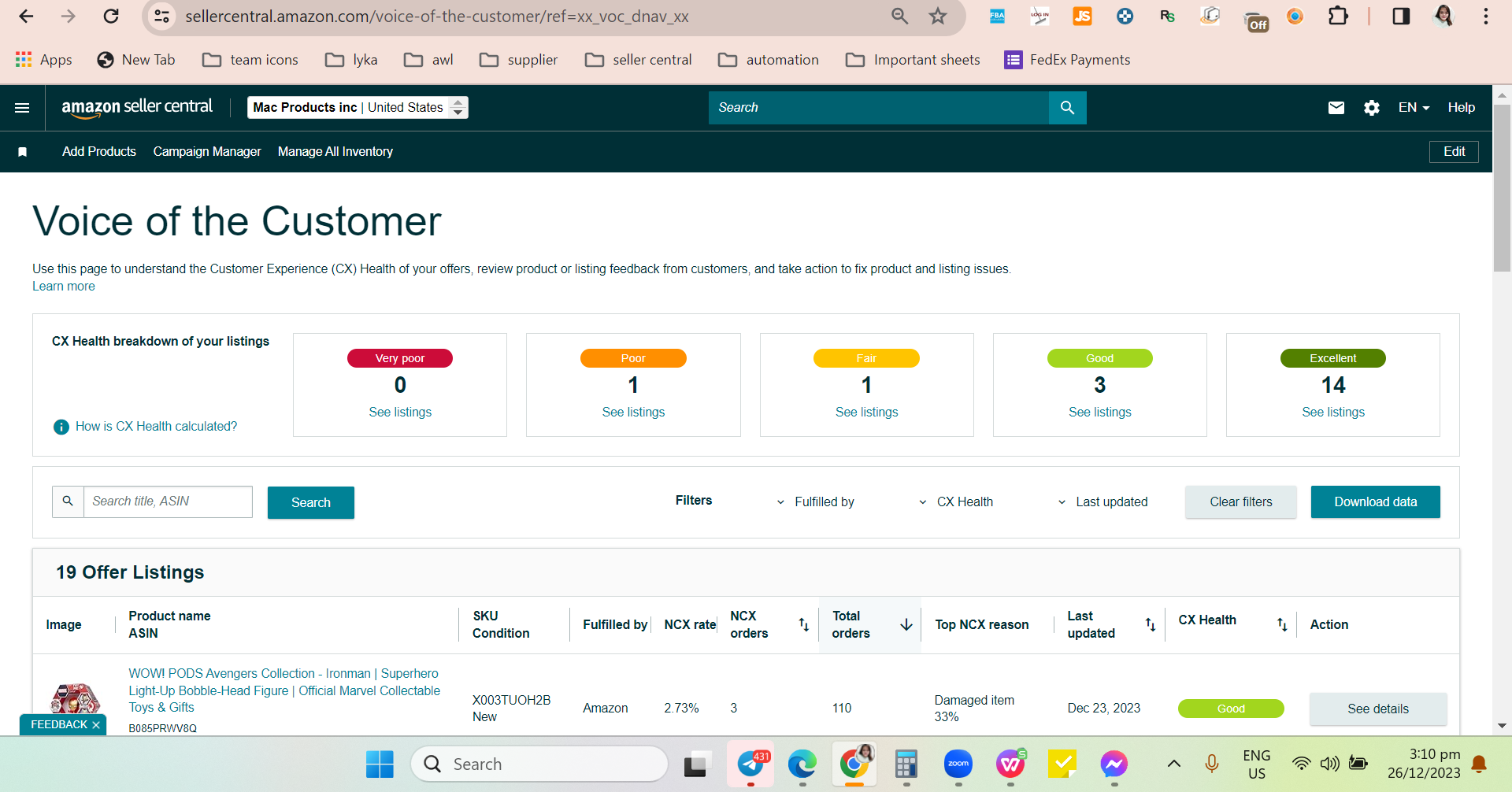Click the zoom magnifier icon in address bar
This screenshot has width=1512, height=792.
click(x=899, y=17)
